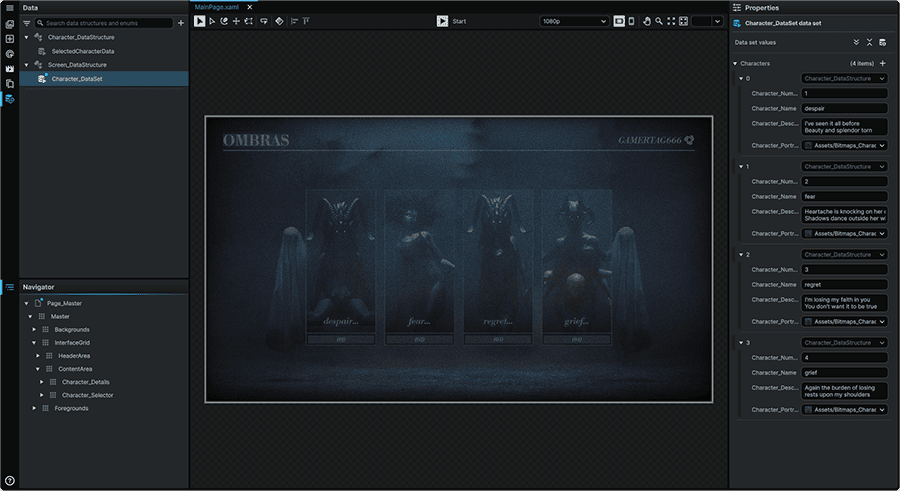Edit Character_Name field containing despair
This screenshot has height=491, width=900.
click(x=844, y=109)
